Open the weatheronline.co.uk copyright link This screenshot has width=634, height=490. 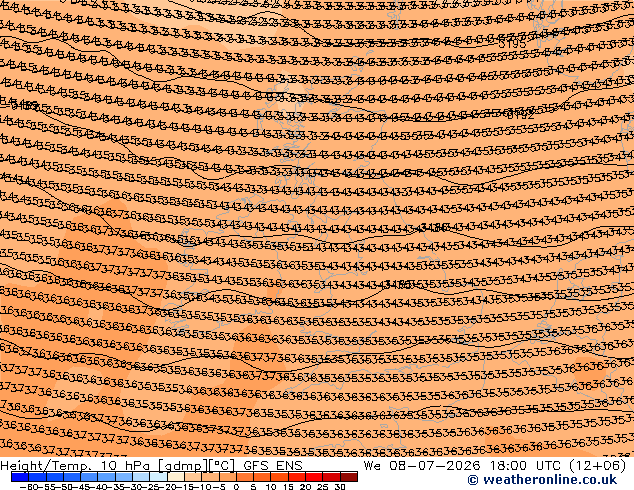[x=542, y=480]
